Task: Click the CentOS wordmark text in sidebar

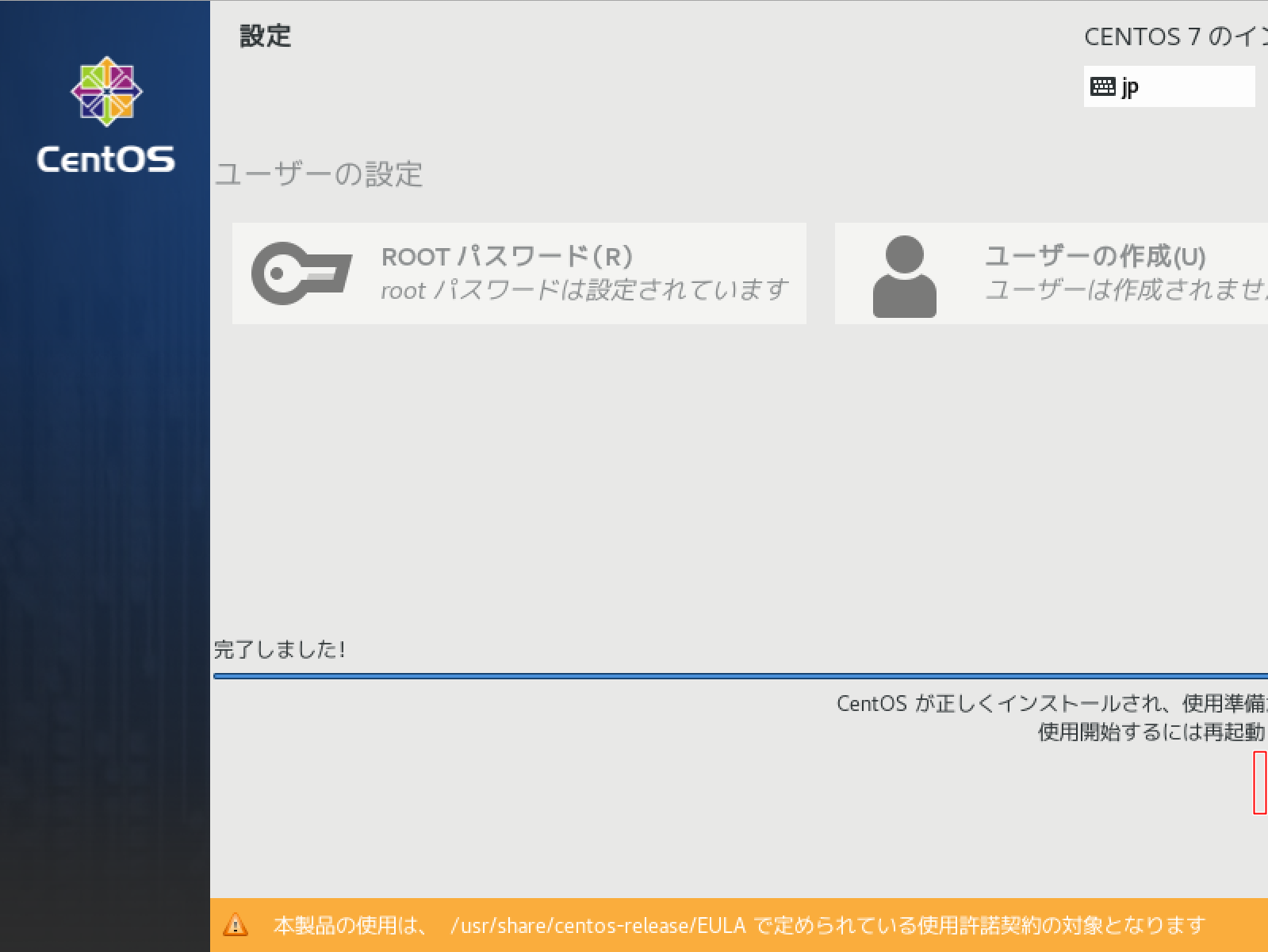Action: click(106, 159)
